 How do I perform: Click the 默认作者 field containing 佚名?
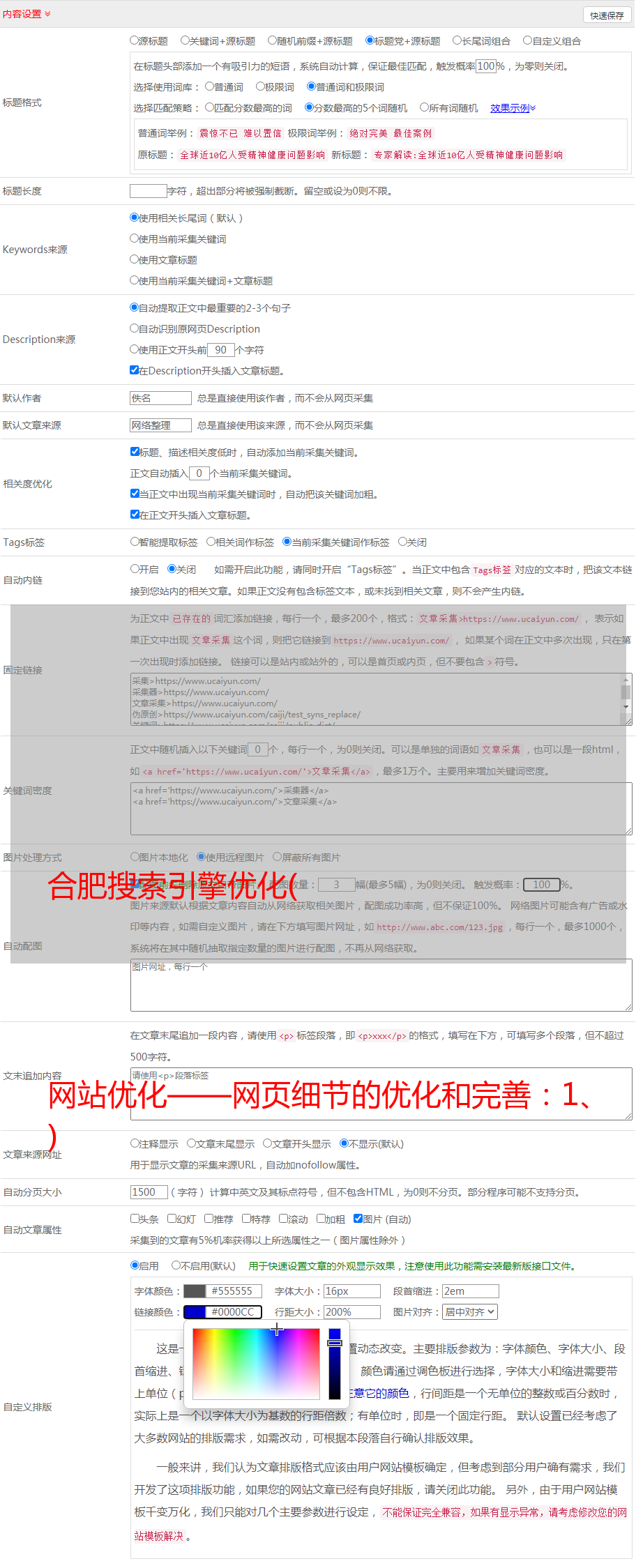coord(160,398)
